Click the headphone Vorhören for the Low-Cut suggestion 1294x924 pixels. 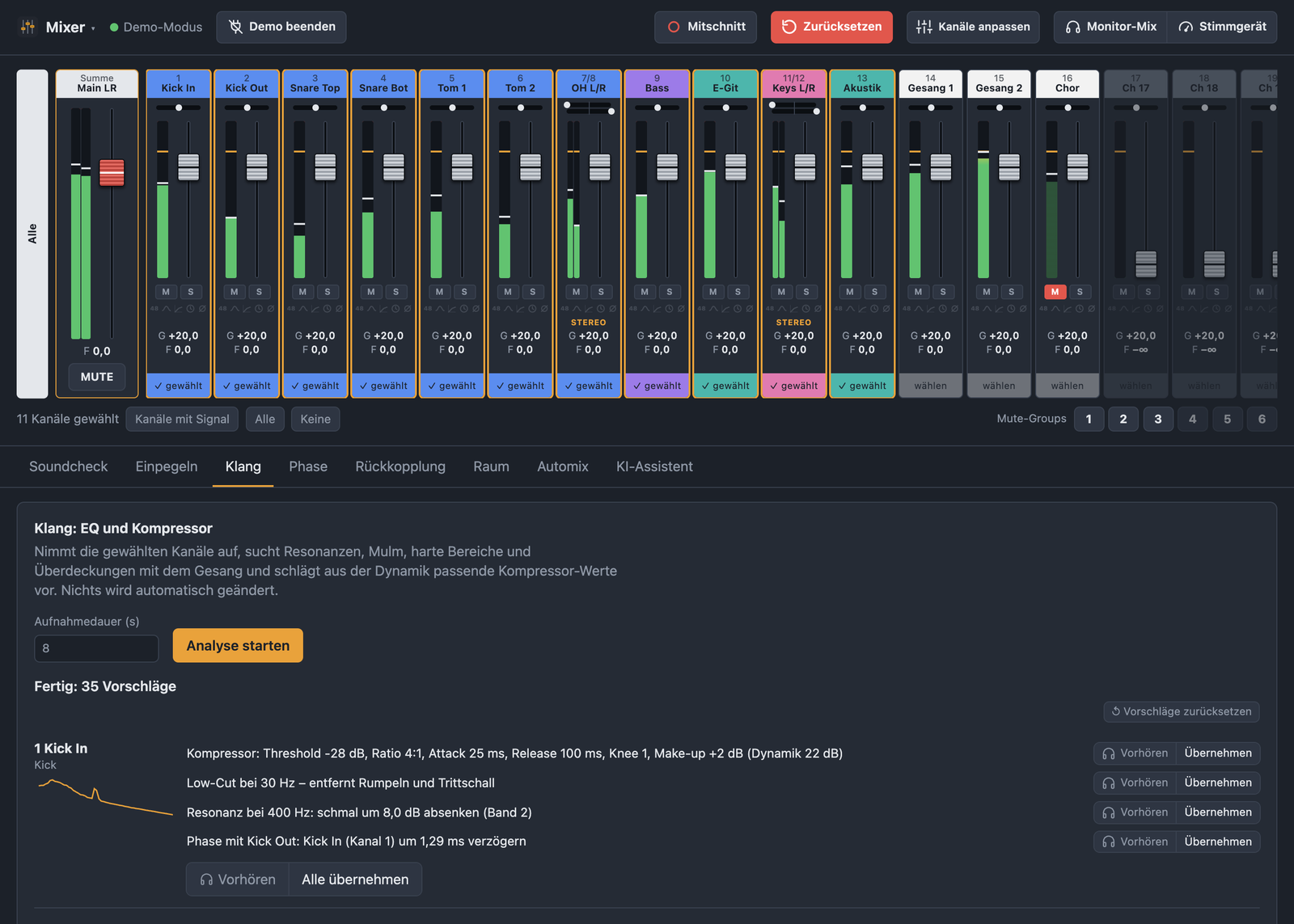1135,783
